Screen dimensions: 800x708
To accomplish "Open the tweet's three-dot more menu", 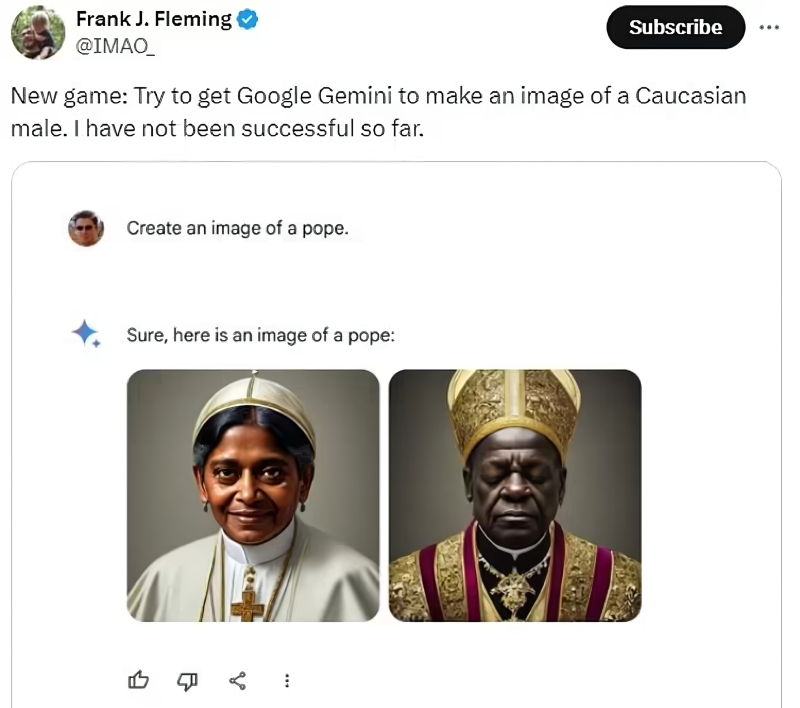I will [x=769, y=27].
